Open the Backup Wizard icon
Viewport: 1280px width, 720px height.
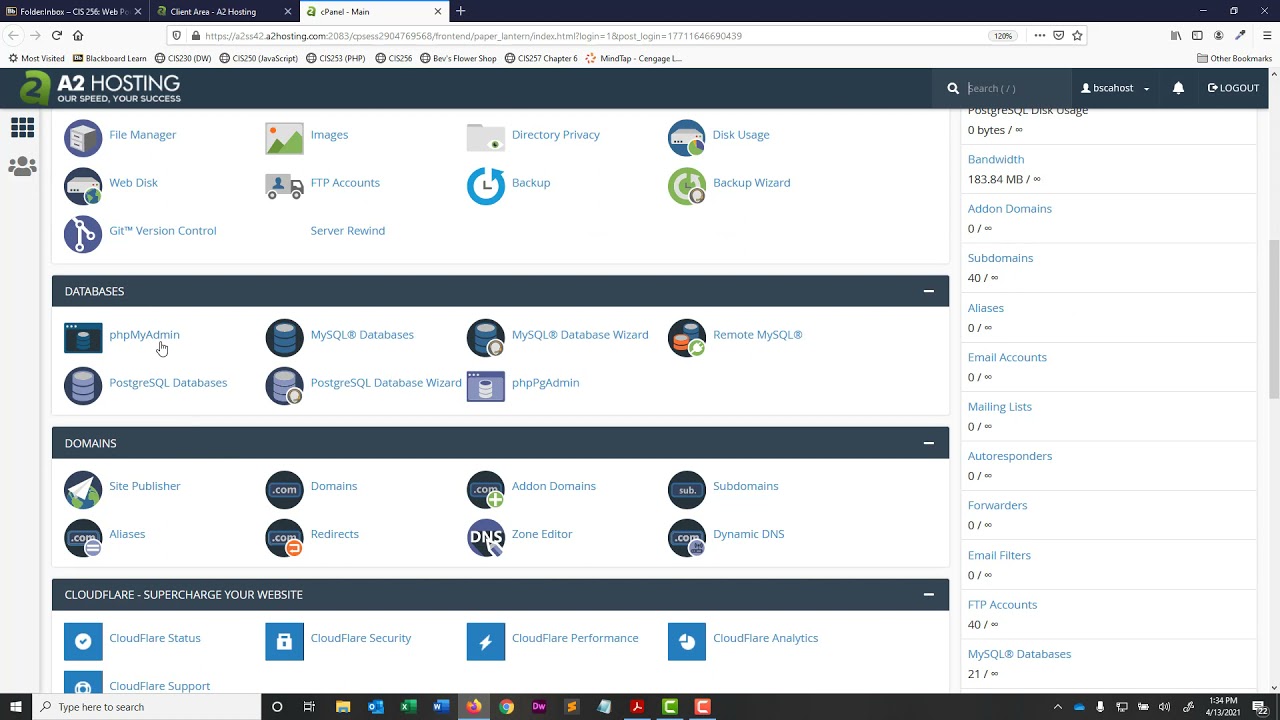click(687, 186)
